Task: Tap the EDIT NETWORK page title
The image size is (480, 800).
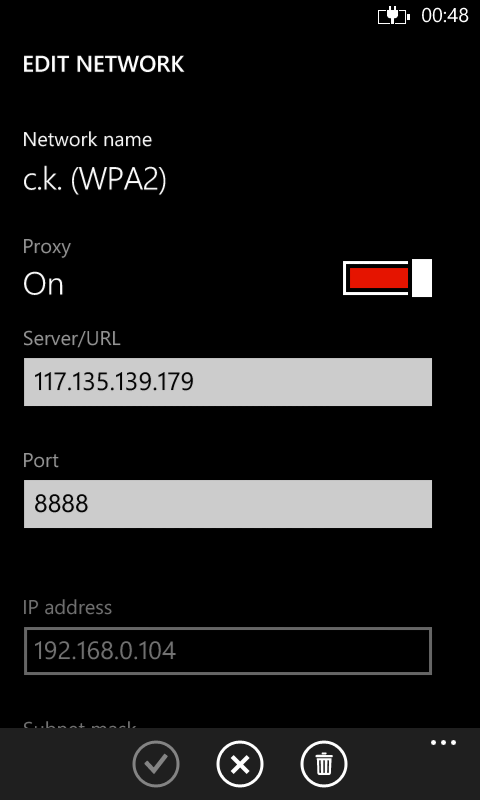Action: (x=104, y=64)
